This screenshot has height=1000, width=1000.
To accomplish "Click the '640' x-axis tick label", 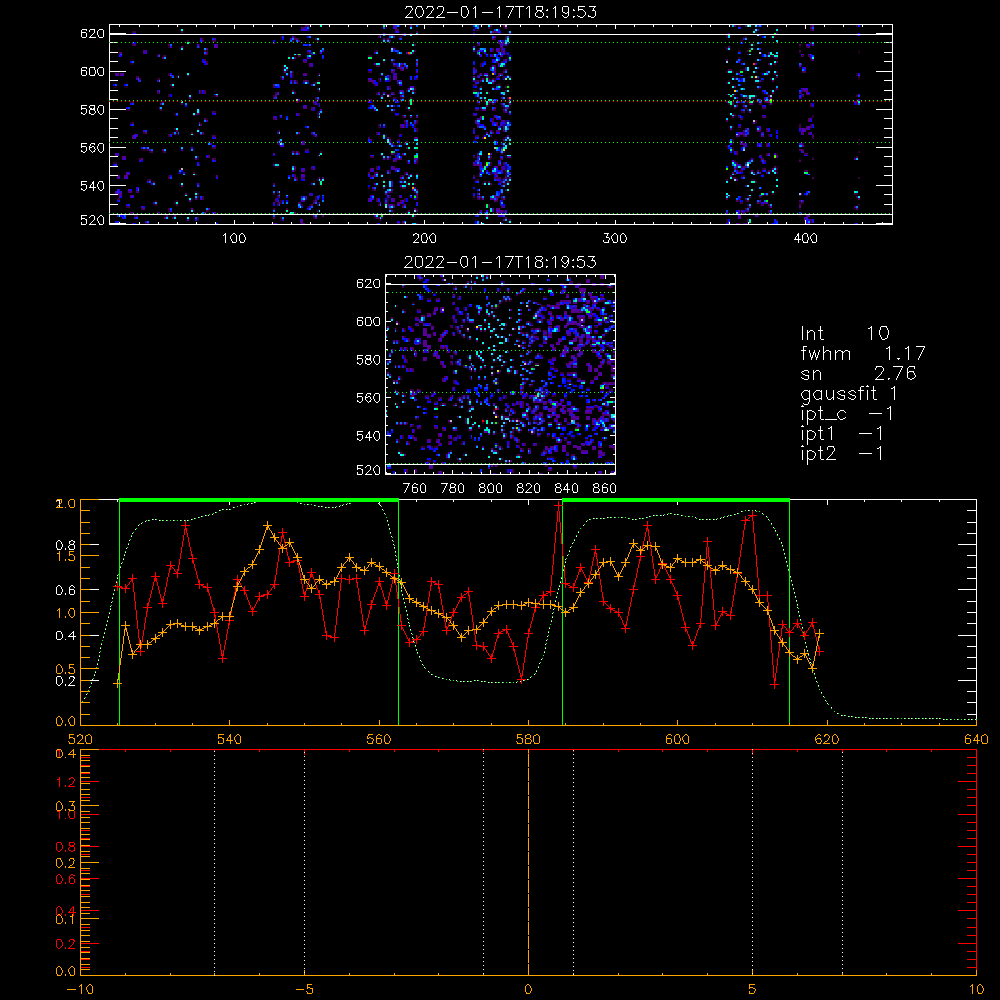I will 976,739.
